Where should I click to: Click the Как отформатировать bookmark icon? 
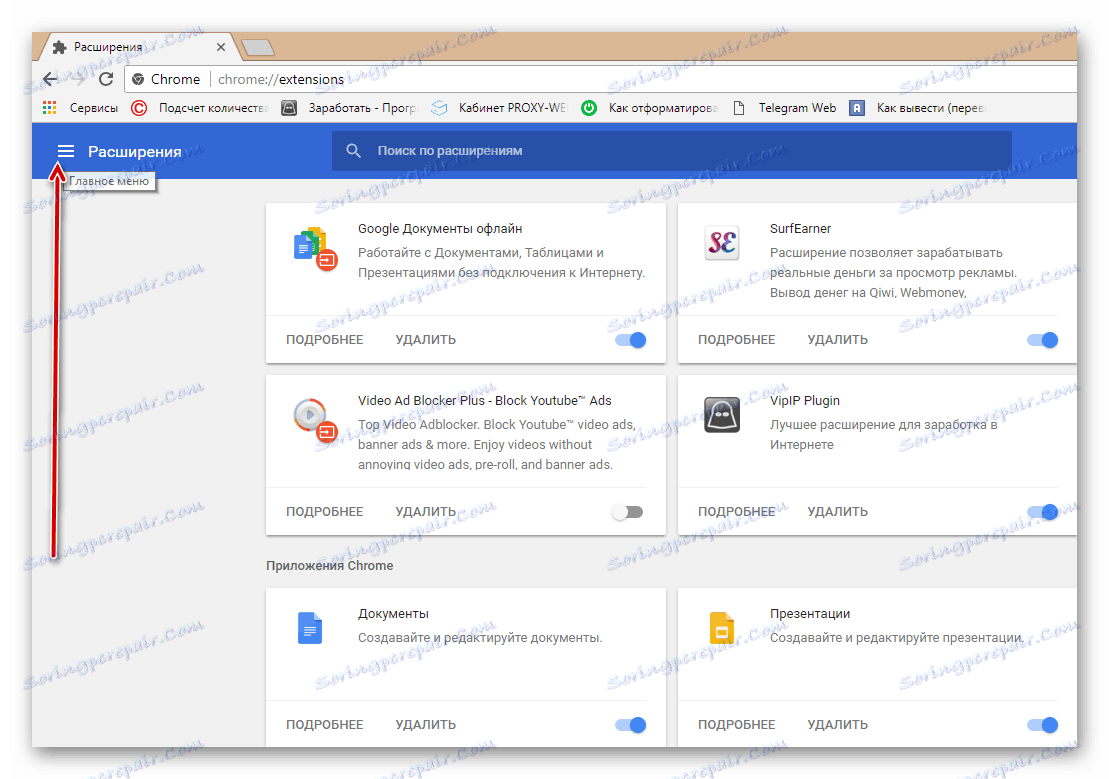pyautogui.click(x=588, y=108)
